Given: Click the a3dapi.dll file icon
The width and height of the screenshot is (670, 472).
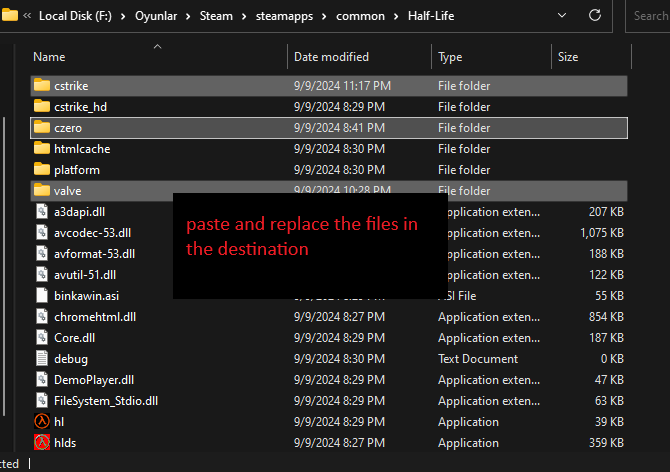Looking at the screenshot, I should coord(42,212).
